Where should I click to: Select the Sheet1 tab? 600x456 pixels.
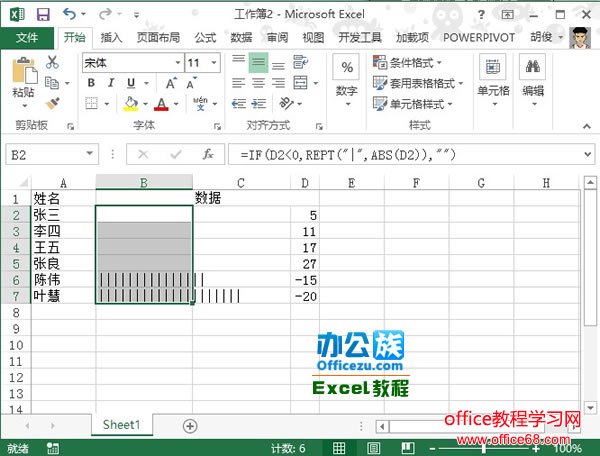pyautogui.click(x=122, y=425)
